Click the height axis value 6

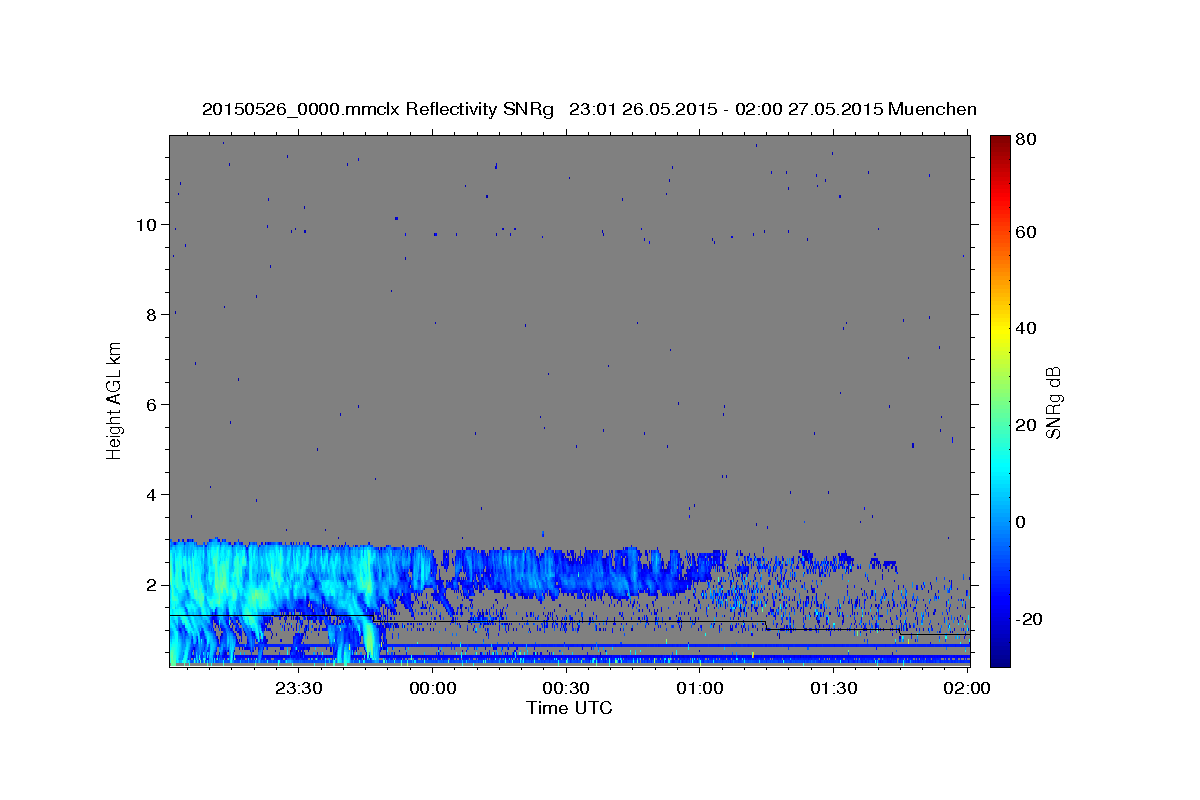(152, 404)
